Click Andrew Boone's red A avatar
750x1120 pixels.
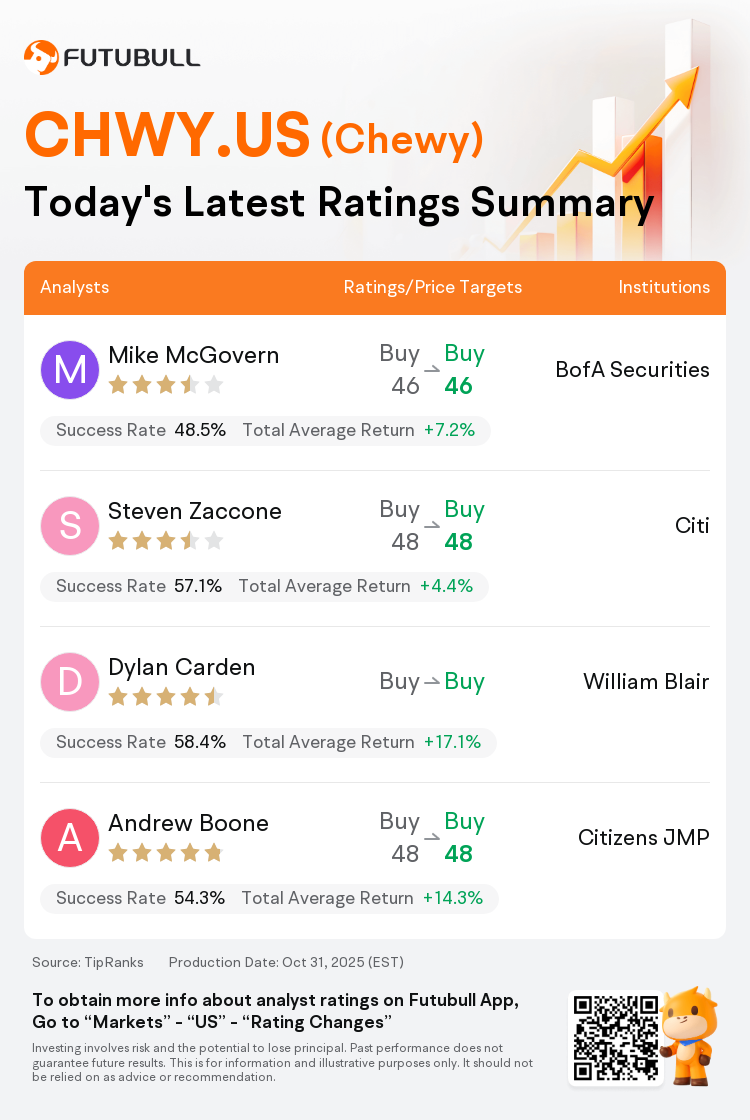click(x=70, y=838)
